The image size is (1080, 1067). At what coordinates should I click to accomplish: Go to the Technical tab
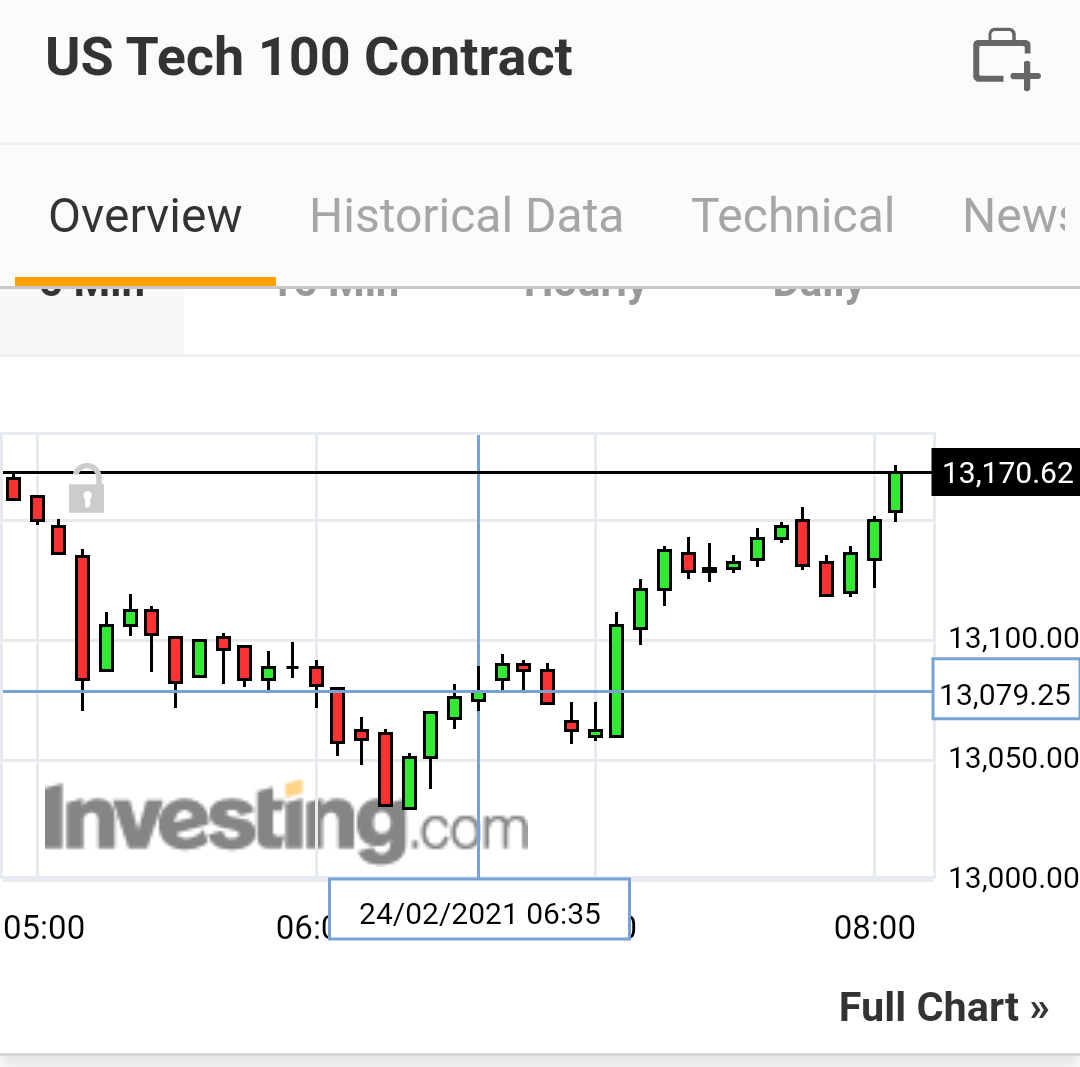(793, 216)
